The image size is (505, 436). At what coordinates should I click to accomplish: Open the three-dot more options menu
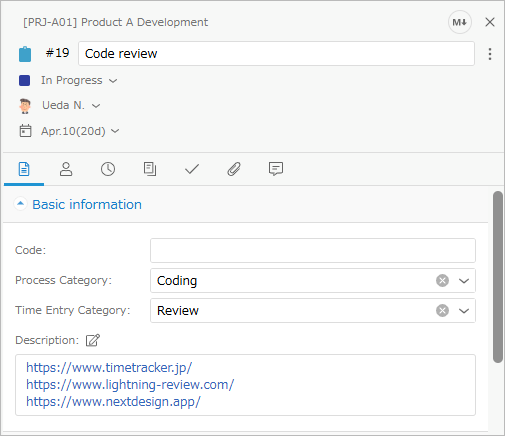(x=490, y=54)
